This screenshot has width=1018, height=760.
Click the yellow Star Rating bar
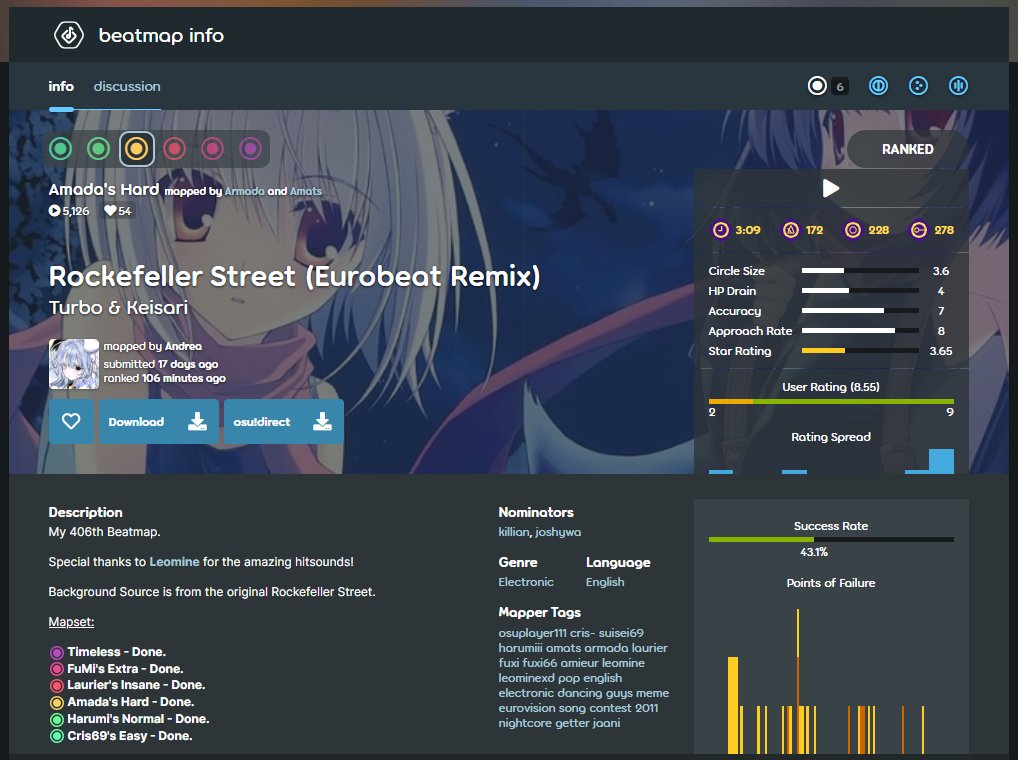point(860,351)
